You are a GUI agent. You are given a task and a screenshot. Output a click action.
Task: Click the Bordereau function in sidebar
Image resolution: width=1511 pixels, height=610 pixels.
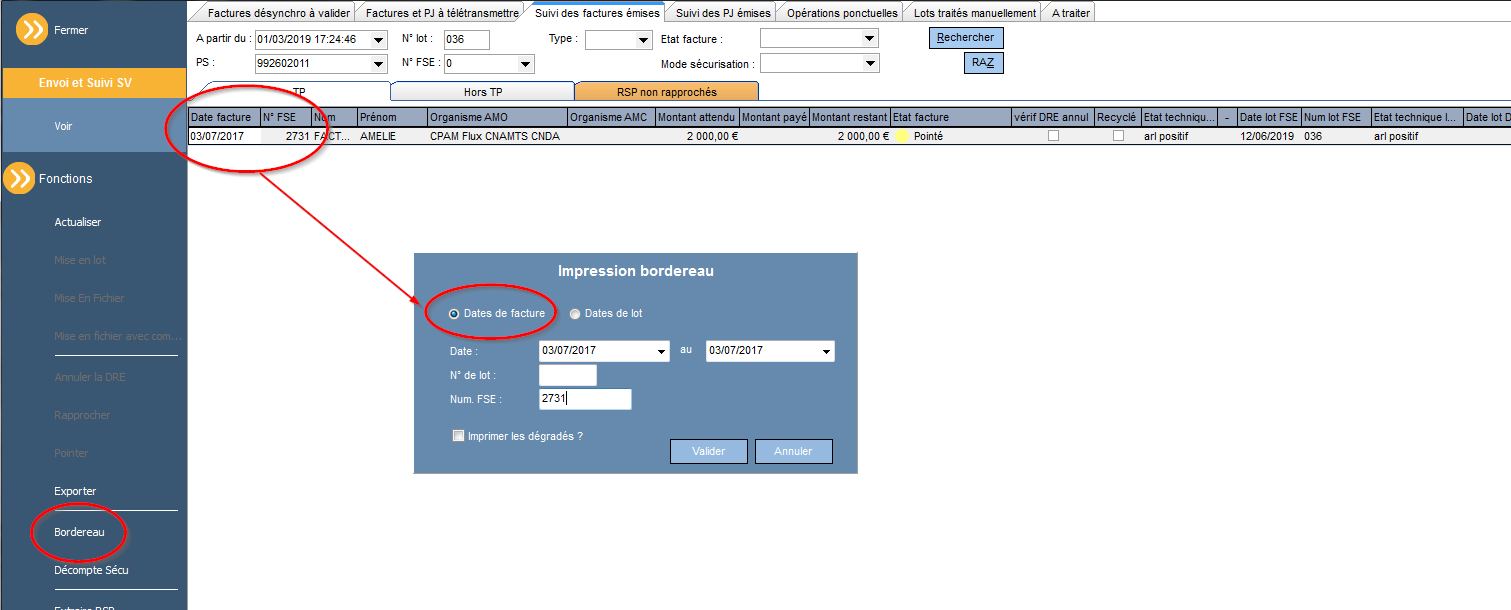coord(79,532)
